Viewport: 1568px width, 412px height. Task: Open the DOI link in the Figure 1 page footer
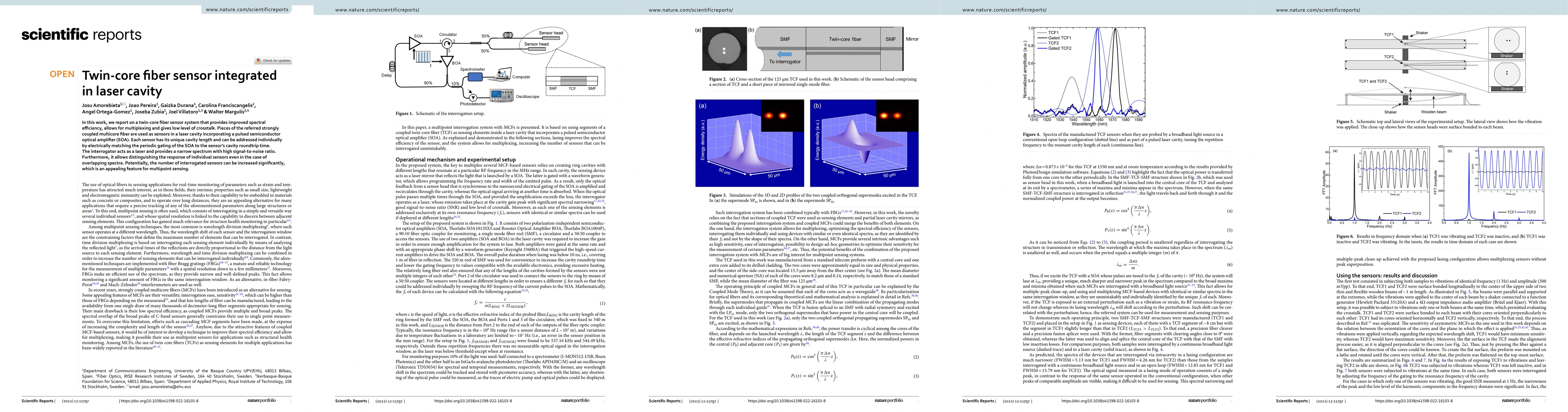[x=473, y=401]
